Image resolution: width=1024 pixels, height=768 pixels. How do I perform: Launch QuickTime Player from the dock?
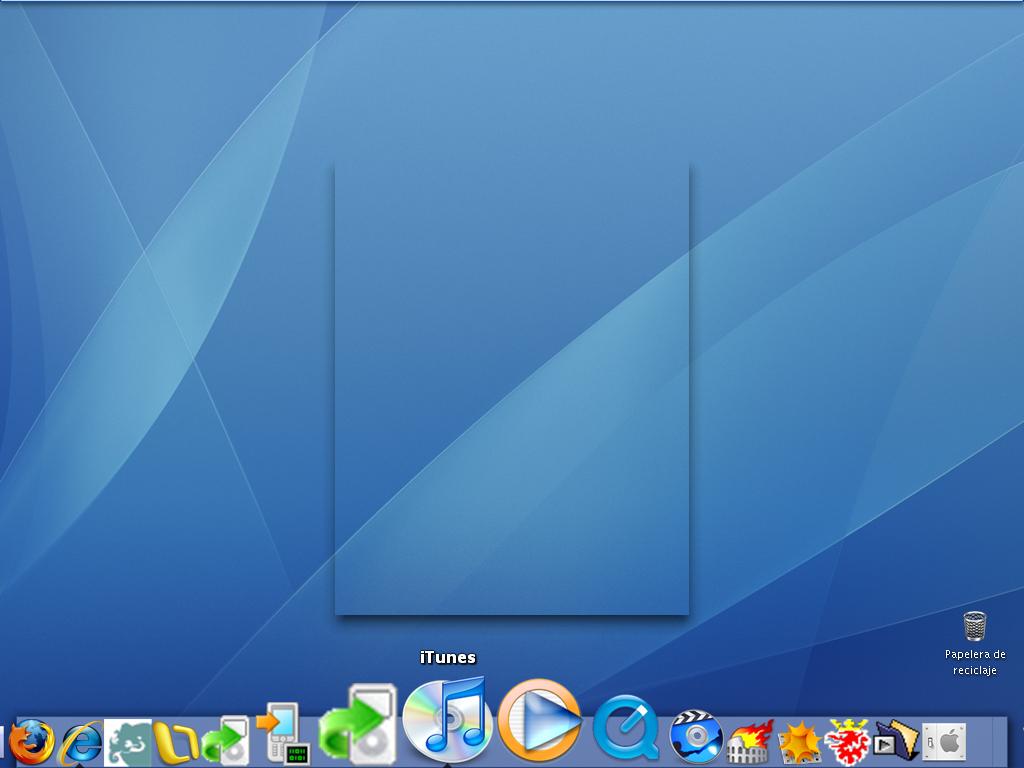point(626,728)
